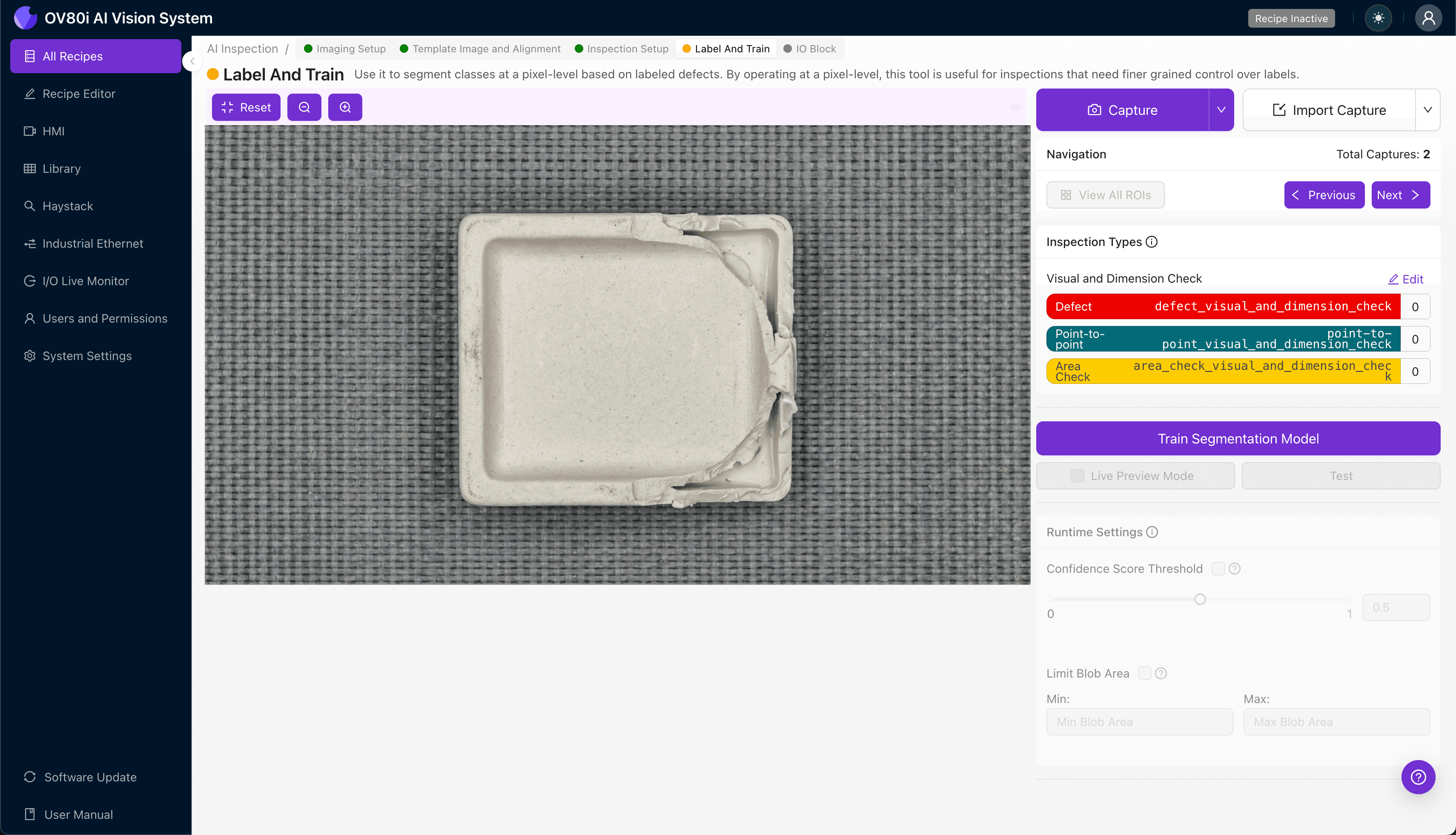Click the confidence threshold slider handle

pos(1200,599)
